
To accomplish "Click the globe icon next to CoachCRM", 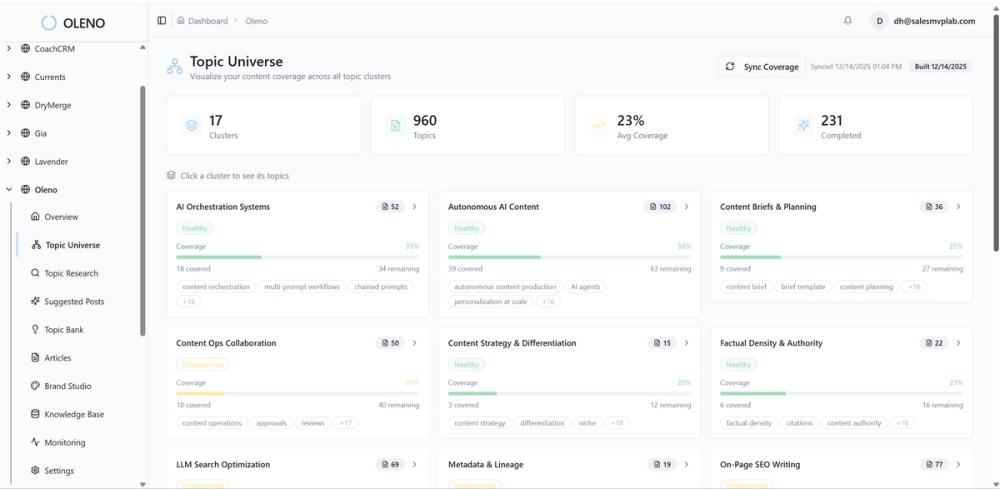I will 26,48.
